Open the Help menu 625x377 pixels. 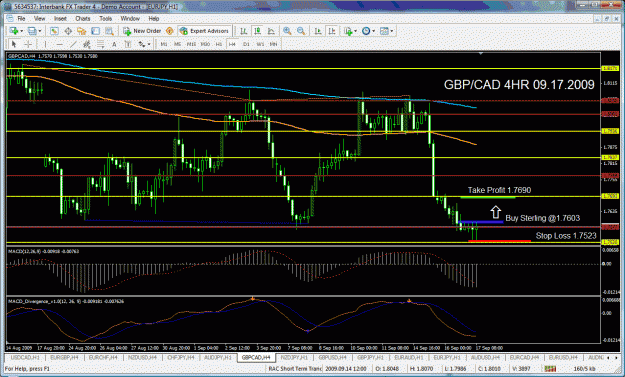point(154,19)
